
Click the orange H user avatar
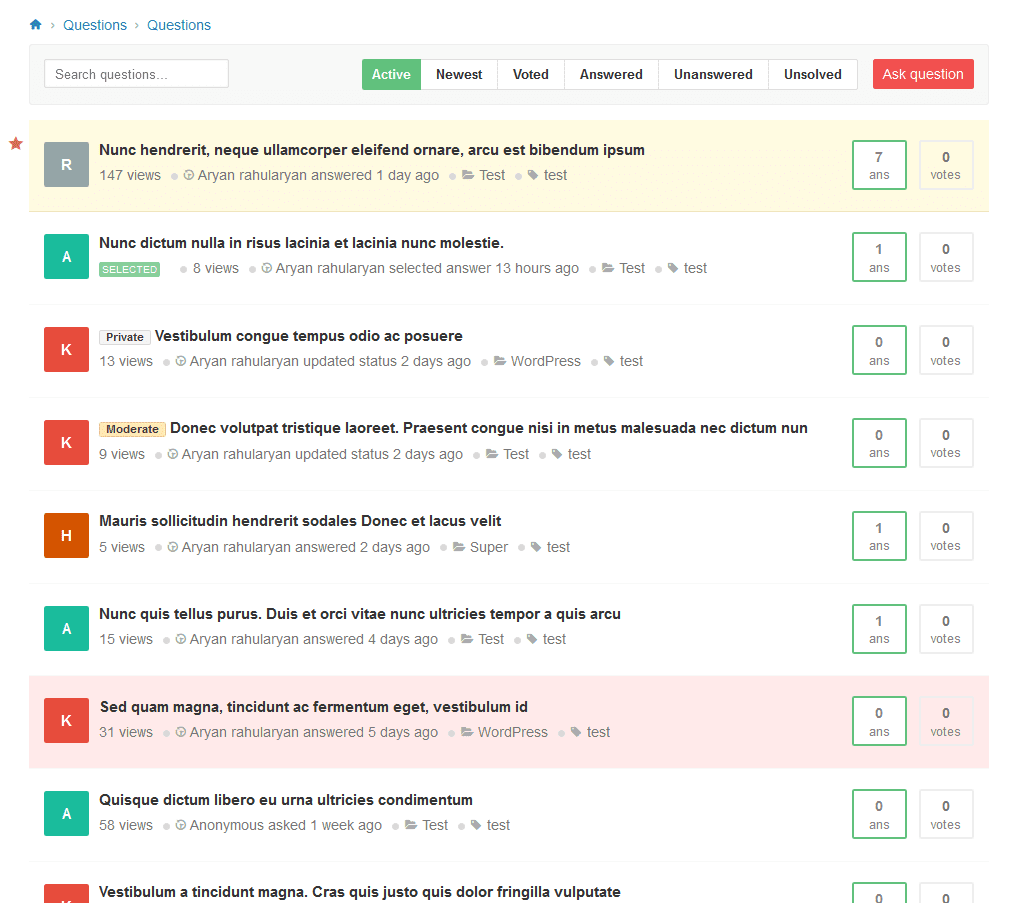(x=67, y=535)
